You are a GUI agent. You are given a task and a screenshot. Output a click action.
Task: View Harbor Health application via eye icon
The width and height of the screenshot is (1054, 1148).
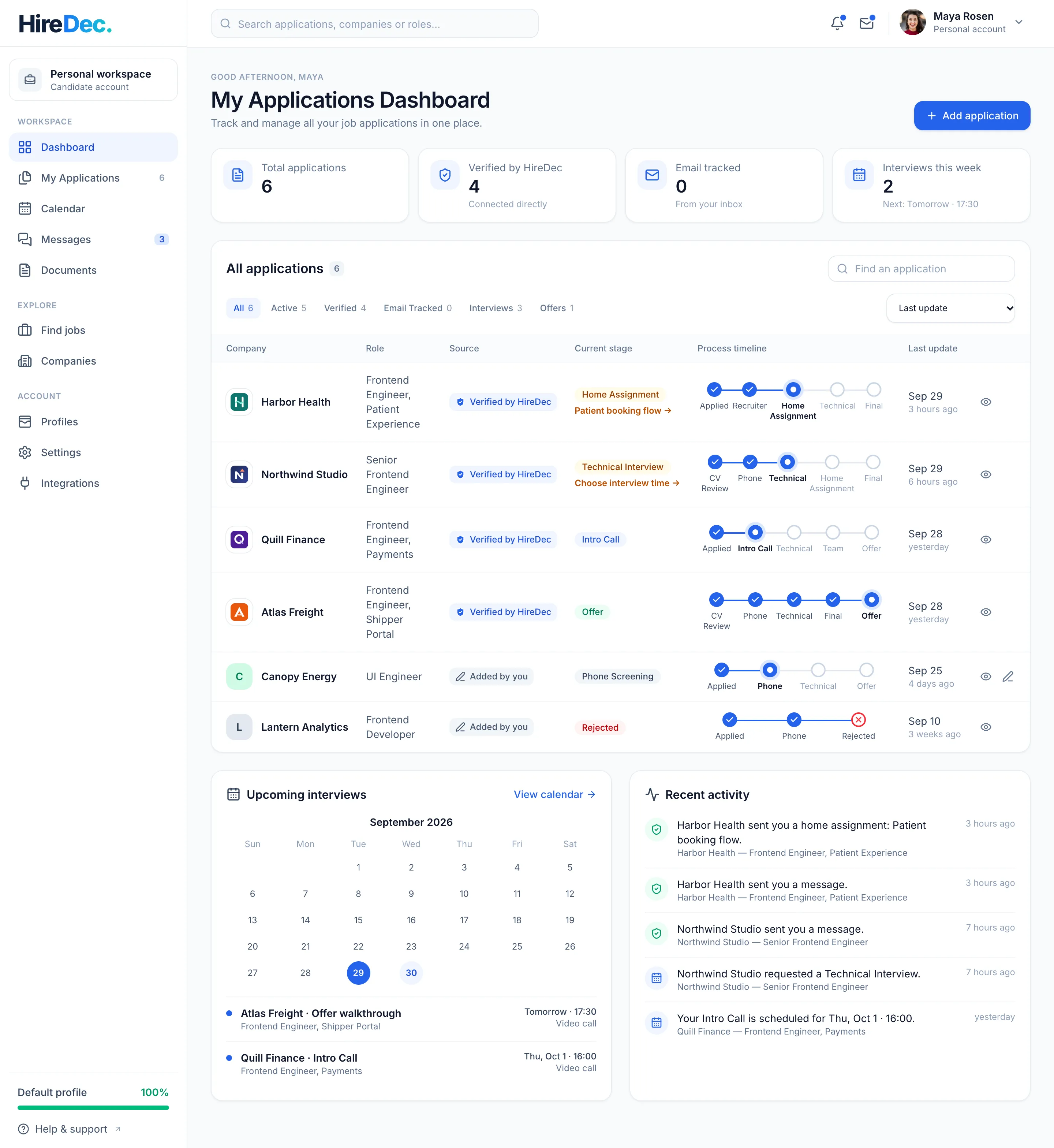pyautogui.click(x=986, y=402)
